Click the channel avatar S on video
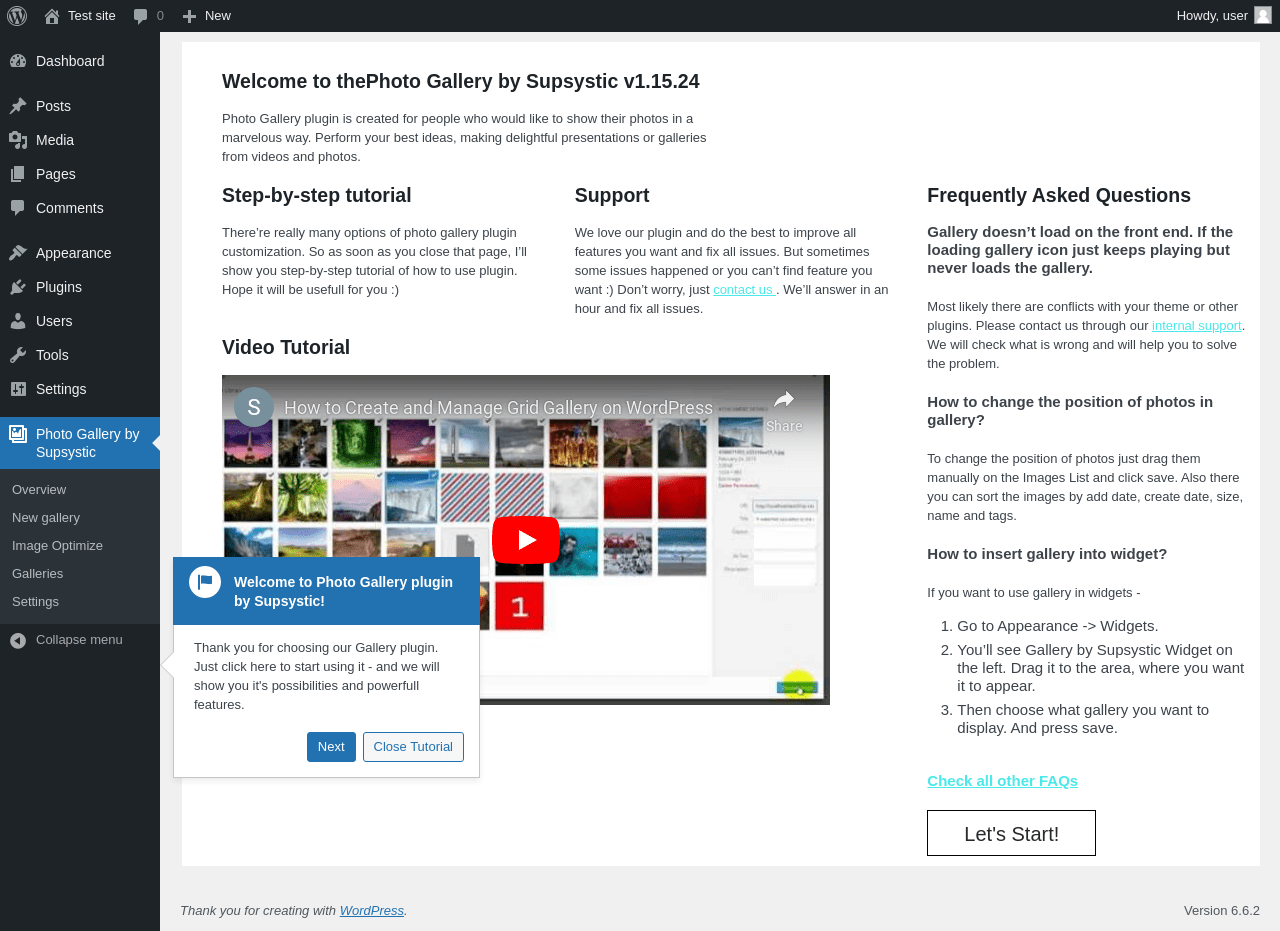Screen dimensions: 1280x931 254,407
